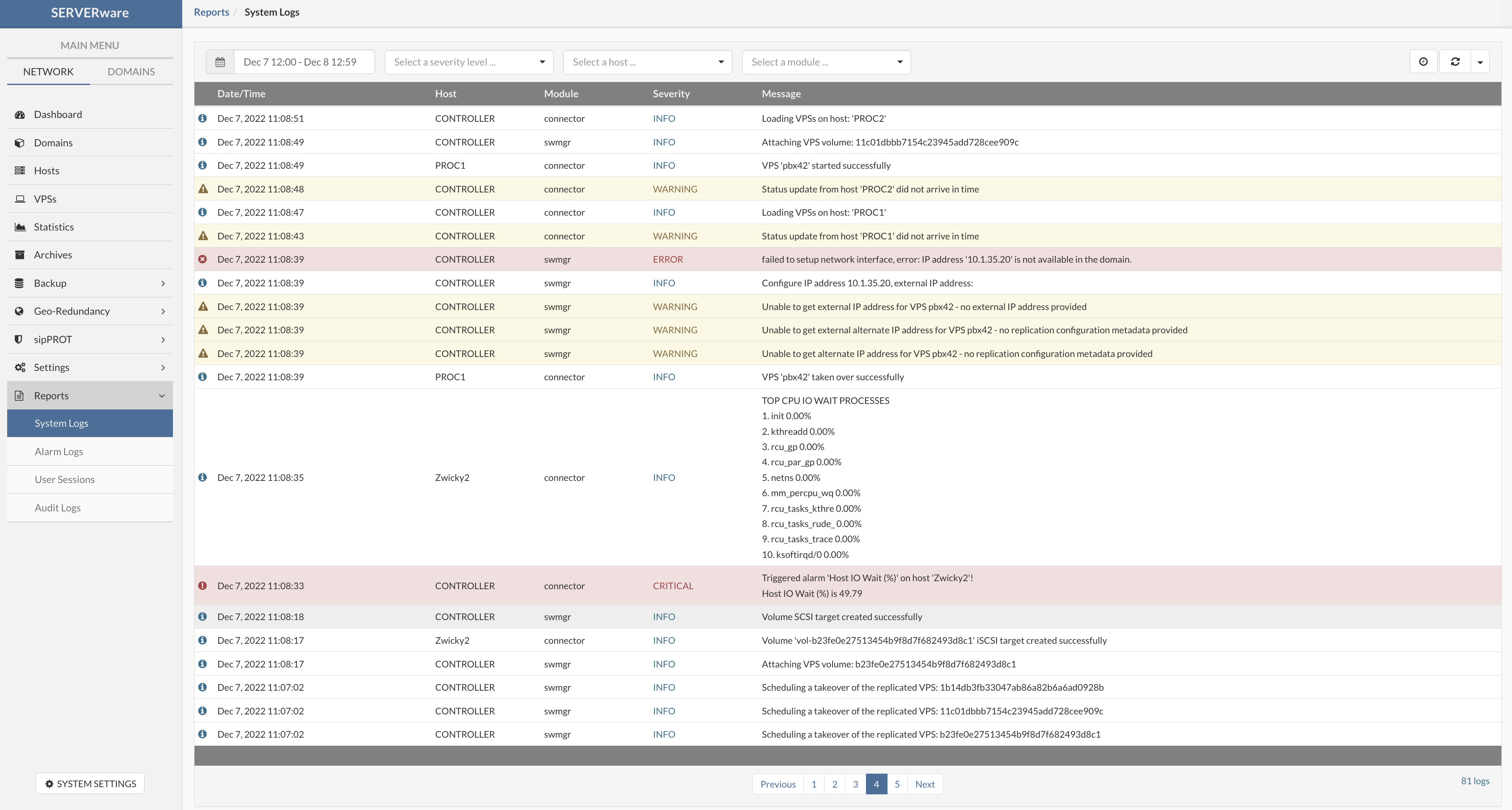Screen dimensions: 1512x810
Task: Click the Reports document icon
Action: (19, 395)
